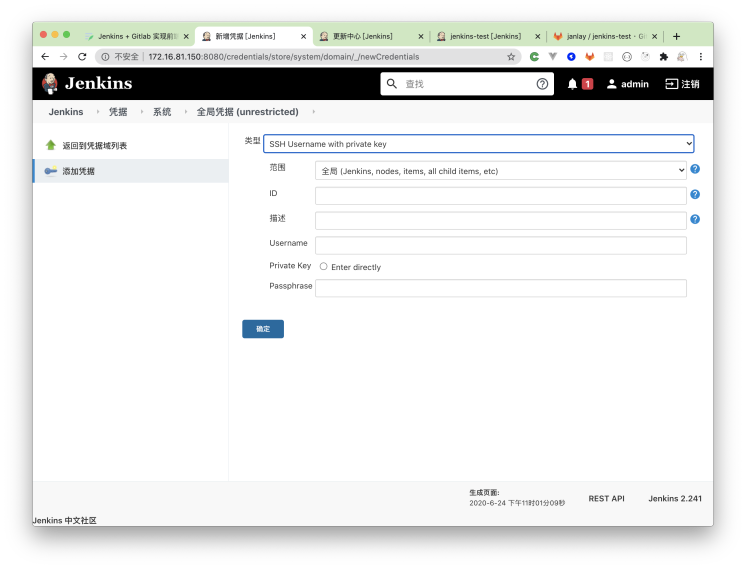Focus the ID input field
This screenshot has height=569, width=746.
(x=501, y=196)
